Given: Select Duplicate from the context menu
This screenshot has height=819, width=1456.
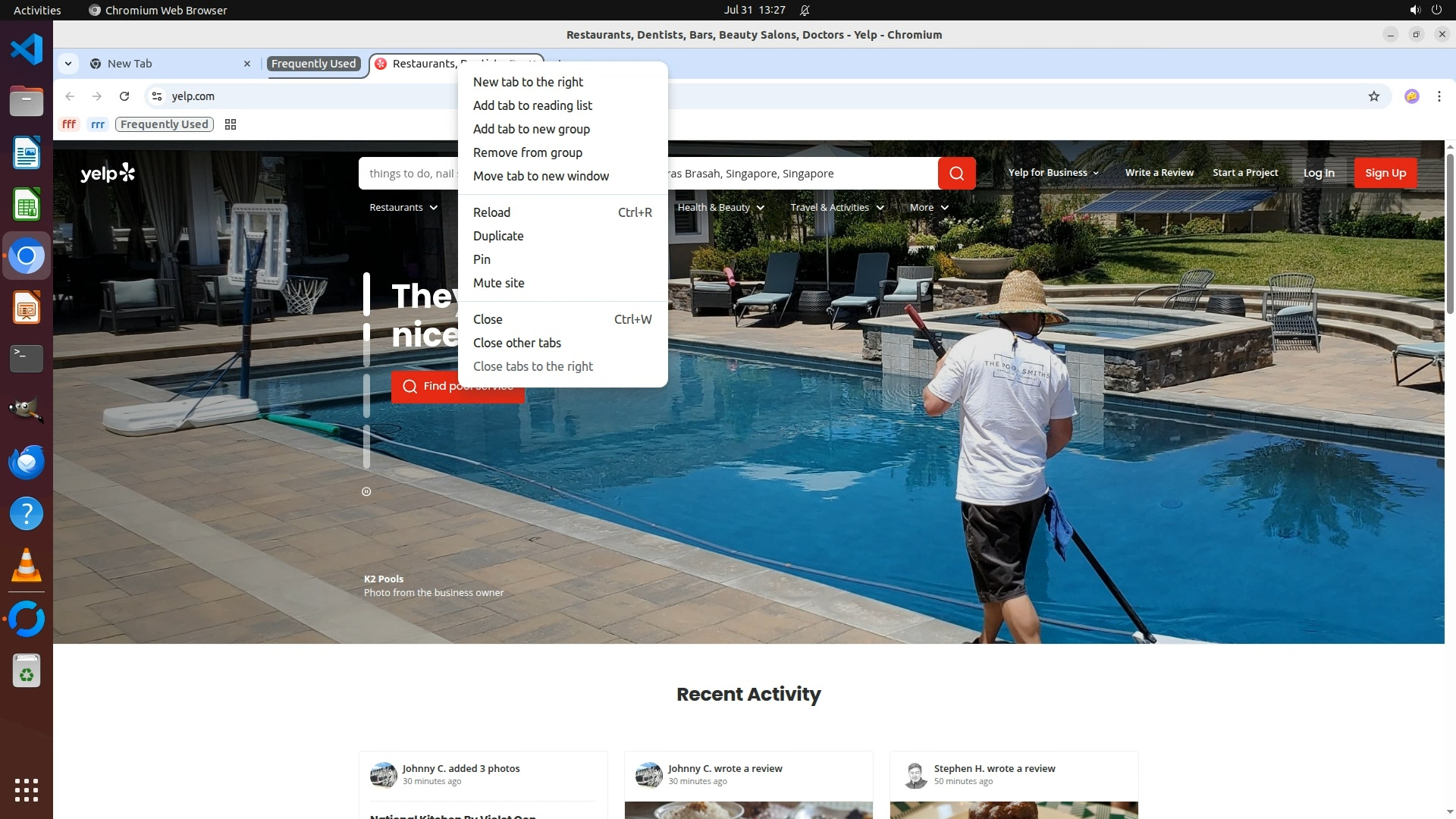Looking at the screenshot, I should click(x=498, y=236).
